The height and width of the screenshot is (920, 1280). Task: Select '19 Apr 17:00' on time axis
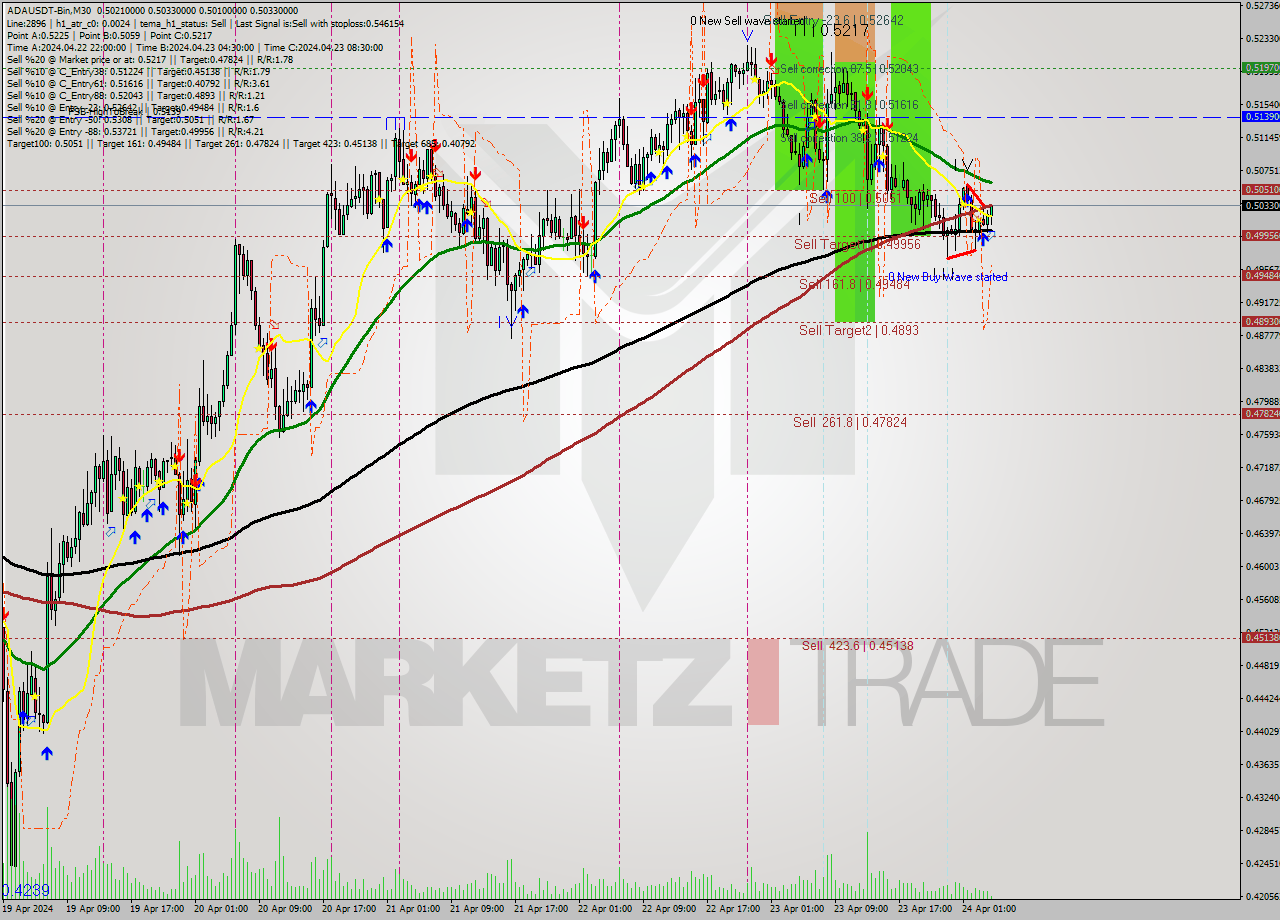[158, 909]
